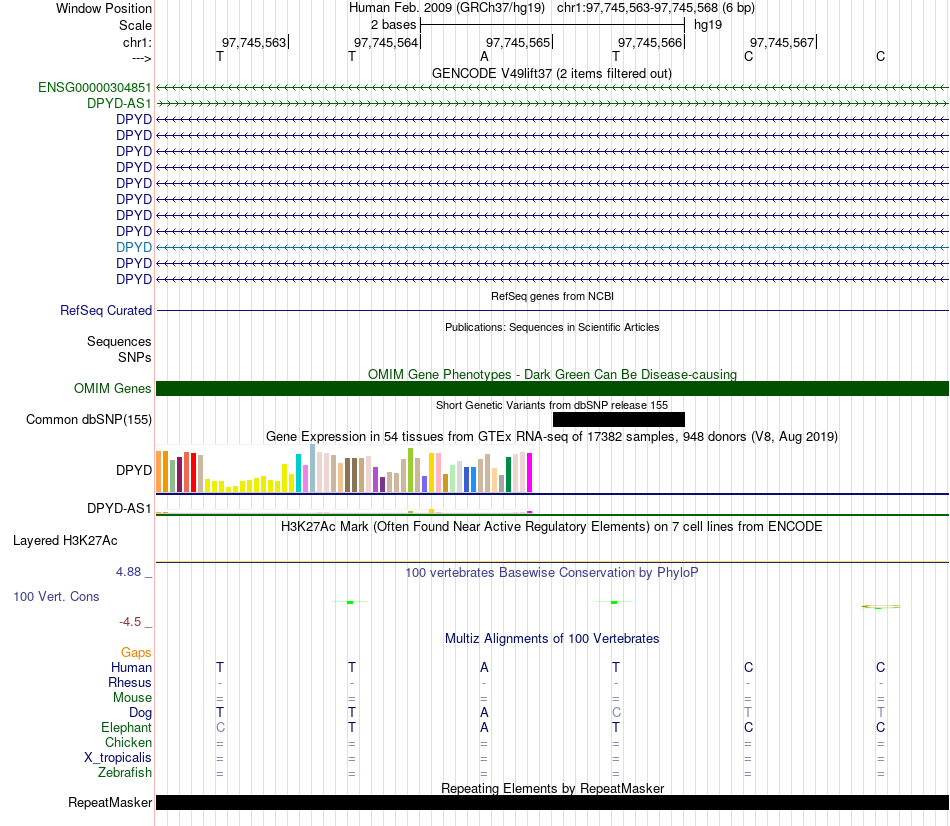Click the OMIM Genes label
Screen dimensions: 950x826
click(112, 388)
